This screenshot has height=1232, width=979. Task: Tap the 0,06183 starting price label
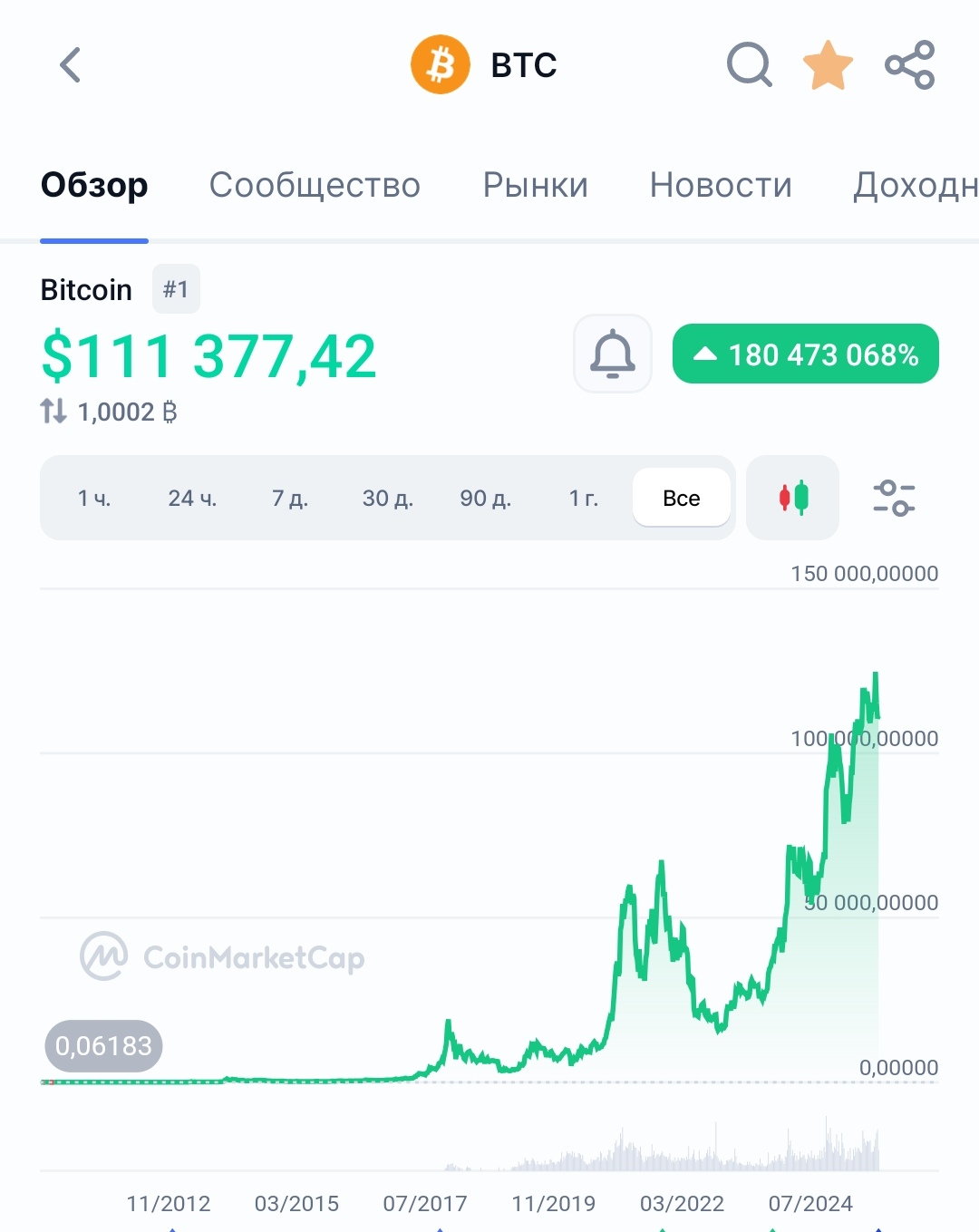click(x=103, y=1046)
